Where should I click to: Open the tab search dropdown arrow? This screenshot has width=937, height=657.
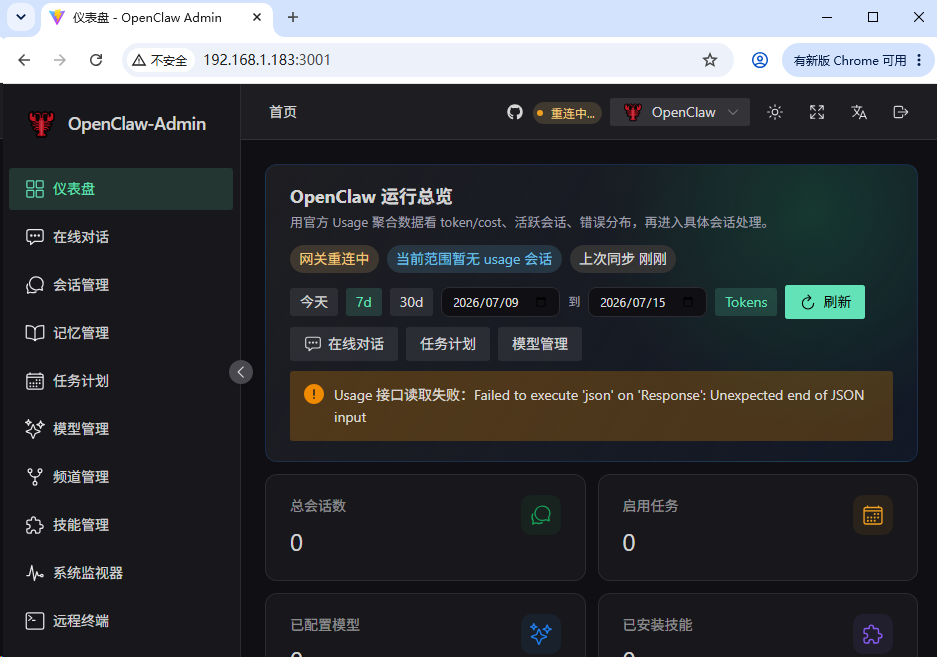[x=21, y=17]
